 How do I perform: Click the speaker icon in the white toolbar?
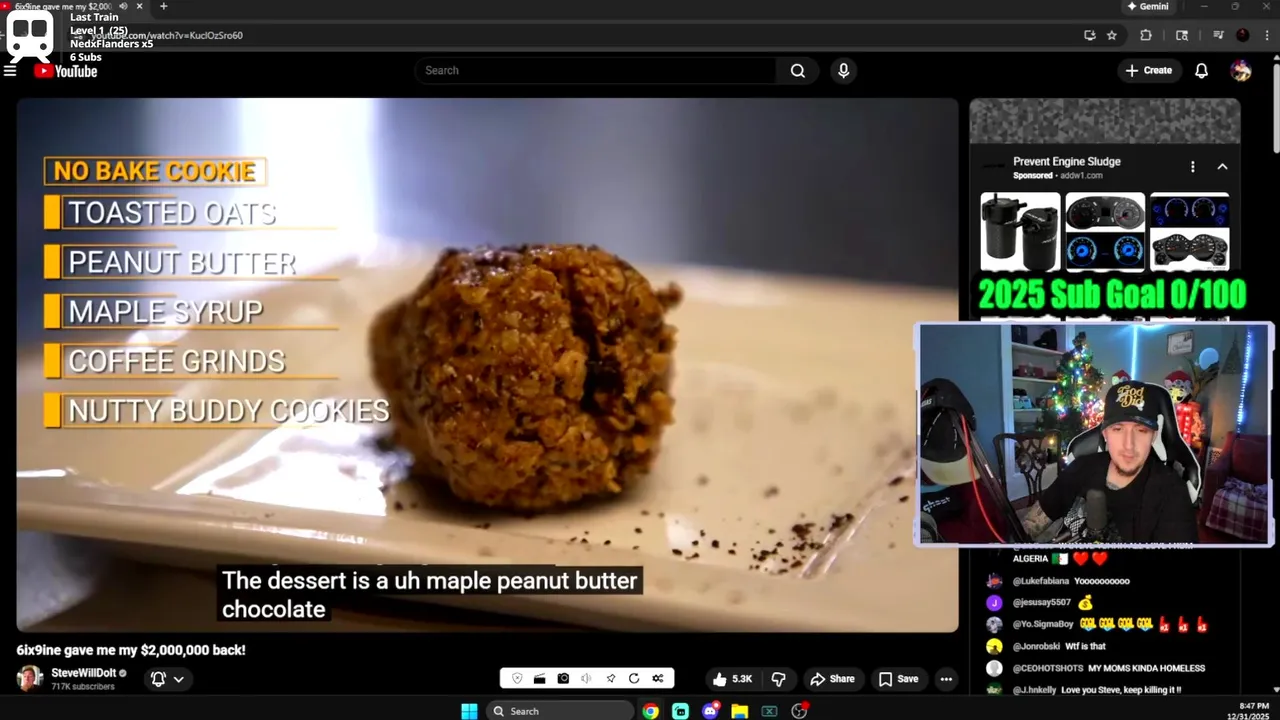click(587, 678)
